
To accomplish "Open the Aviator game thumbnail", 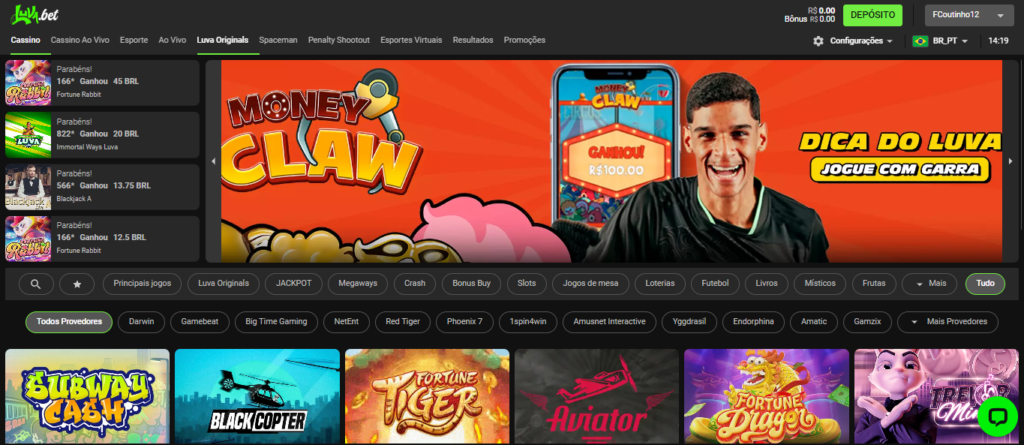I will [x=596, y=397].
